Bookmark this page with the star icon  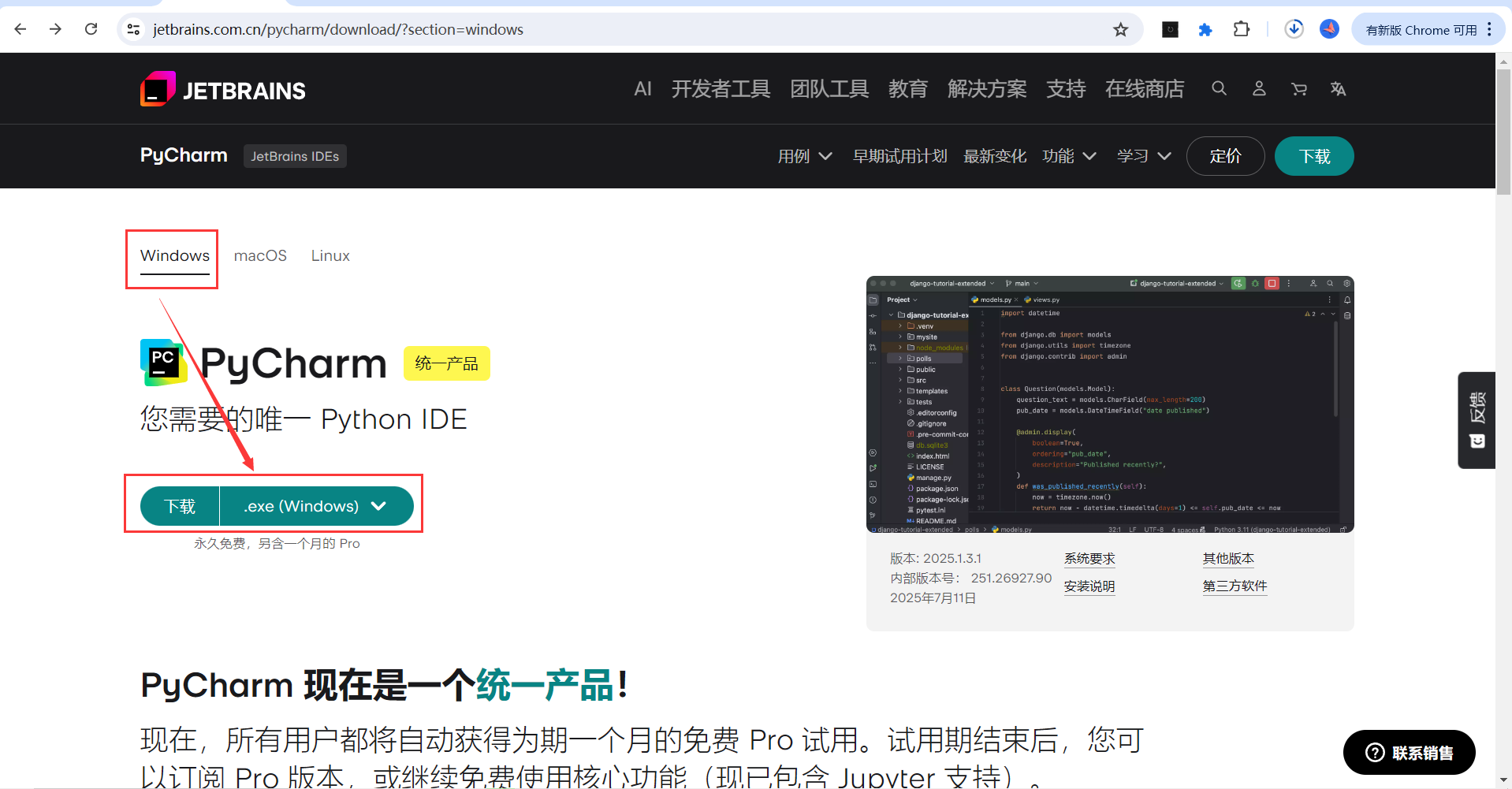click(1120, 29)
